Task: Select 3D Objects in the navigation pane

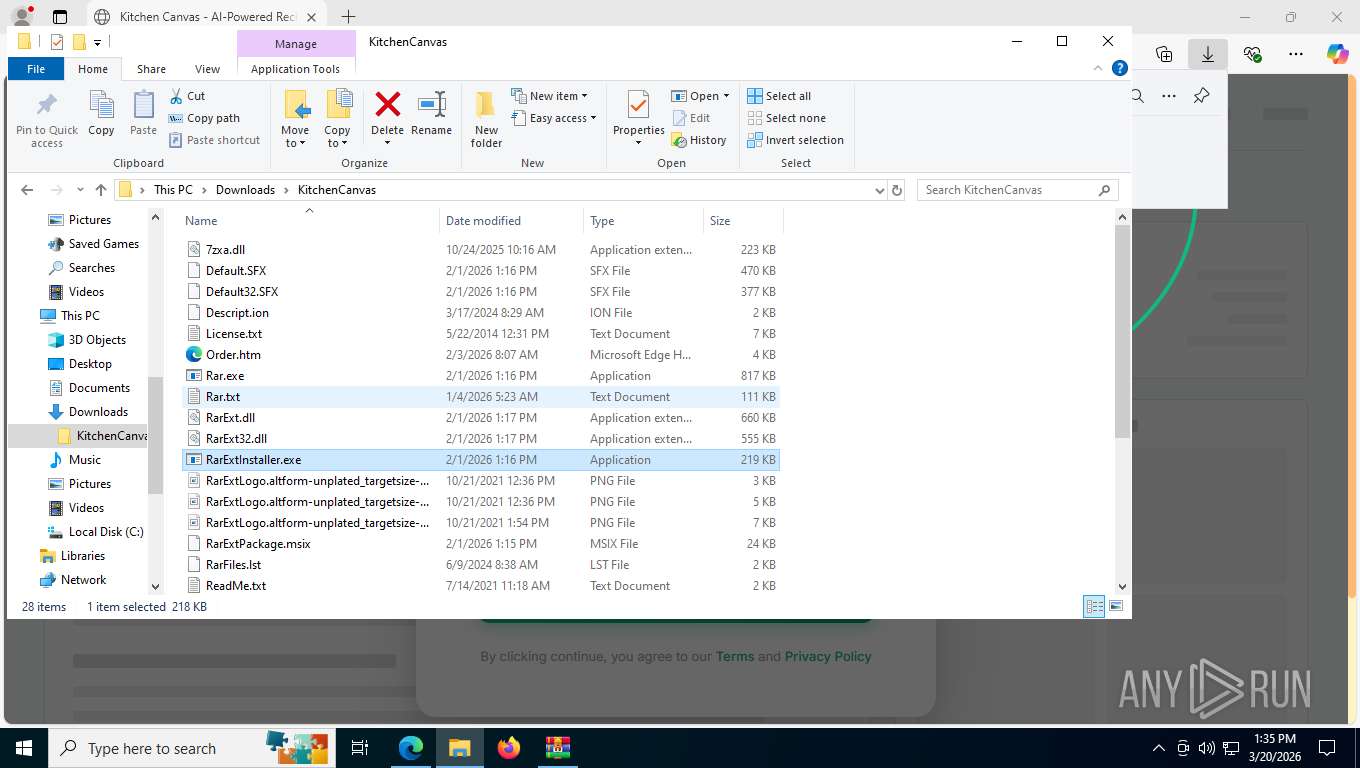Action: point(97,340)
